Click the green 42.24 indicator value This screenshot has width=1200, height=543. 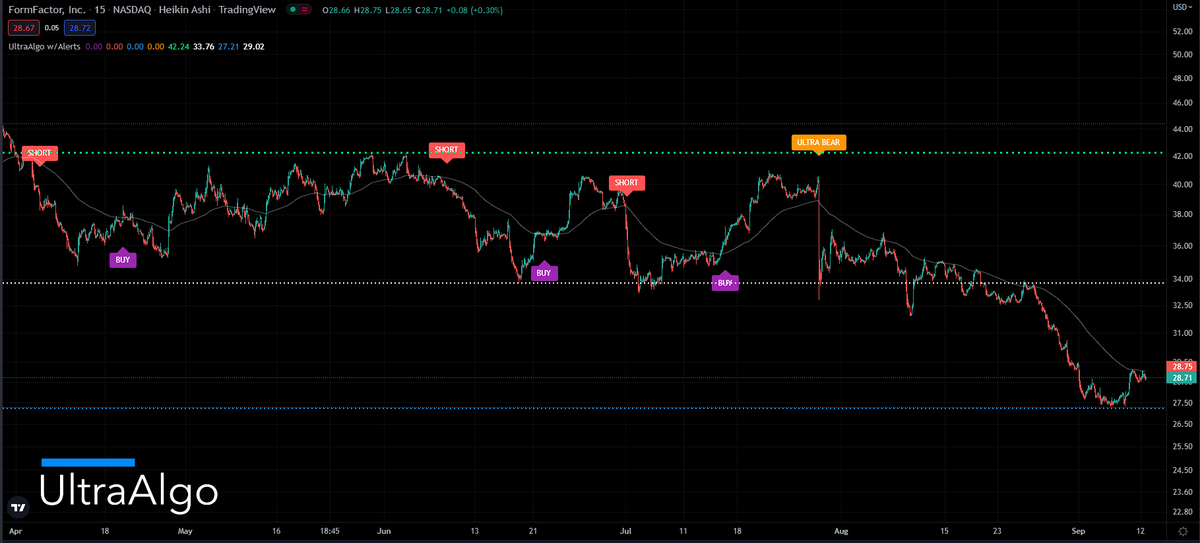181,46
